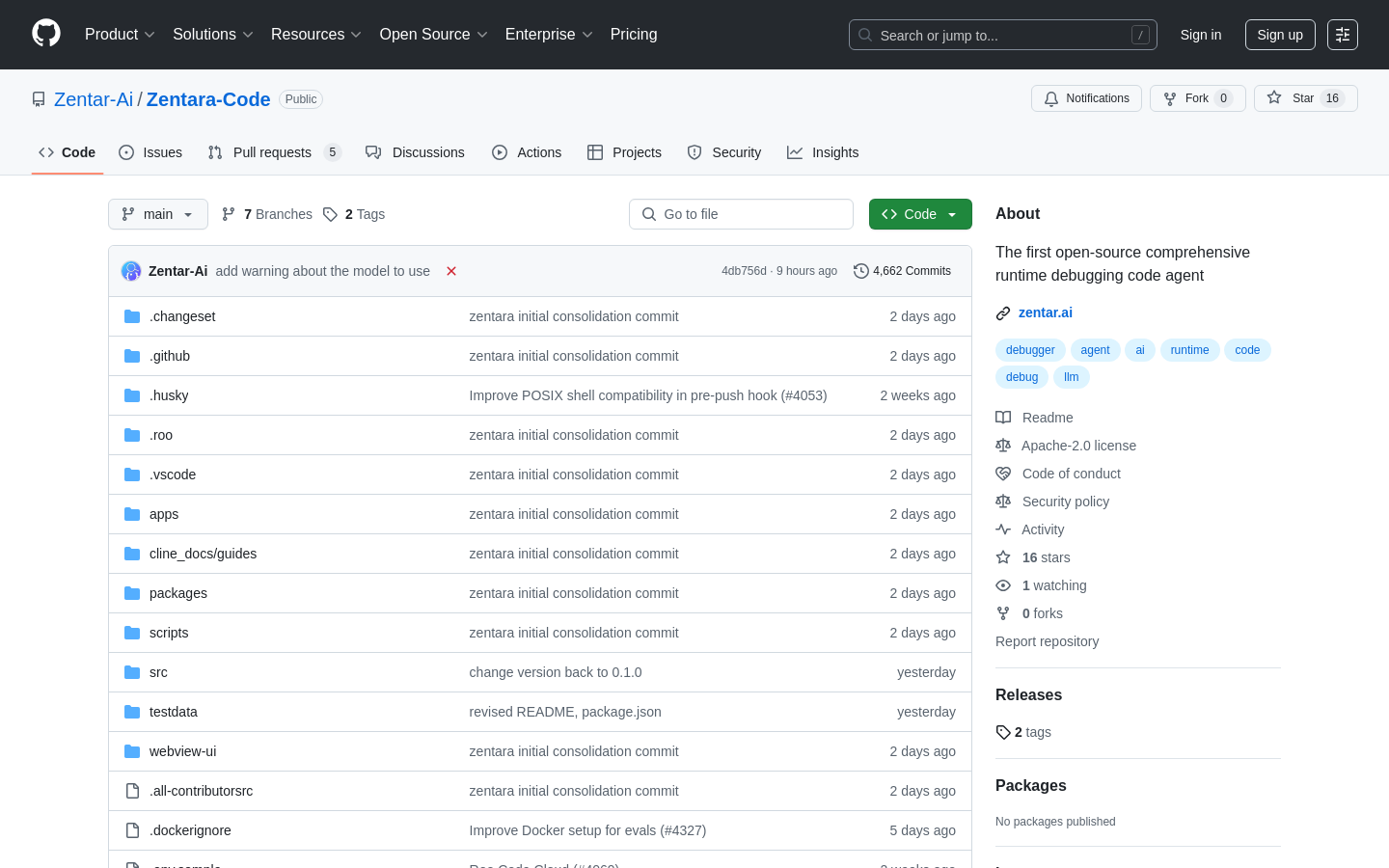This screenshot has width=1389, height=868.
Task: Click the eye icon beside 1 watching
Action: [x=1003, y=585]
